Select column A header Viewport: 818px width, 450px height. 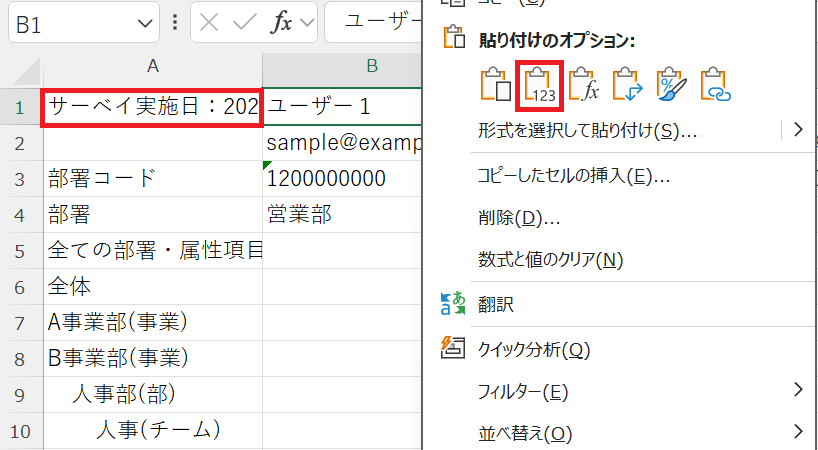tap(153, 66)
